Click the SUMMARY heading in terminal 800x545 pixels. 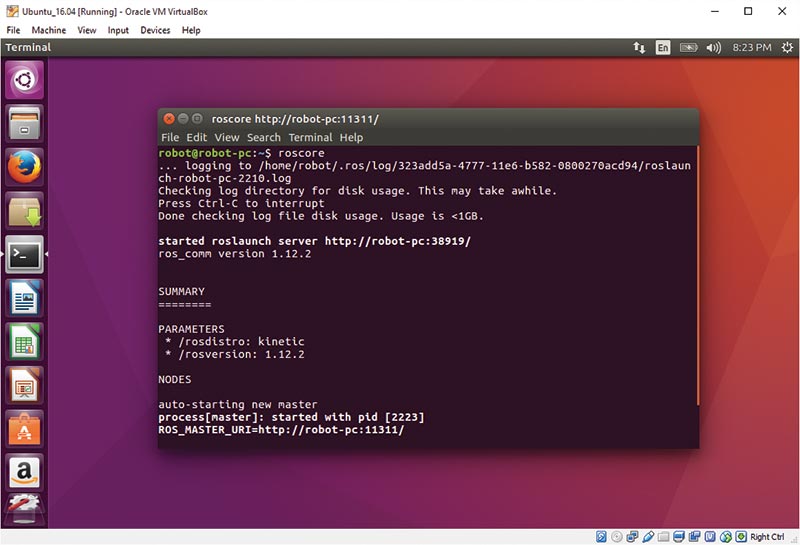pos(182,291)
